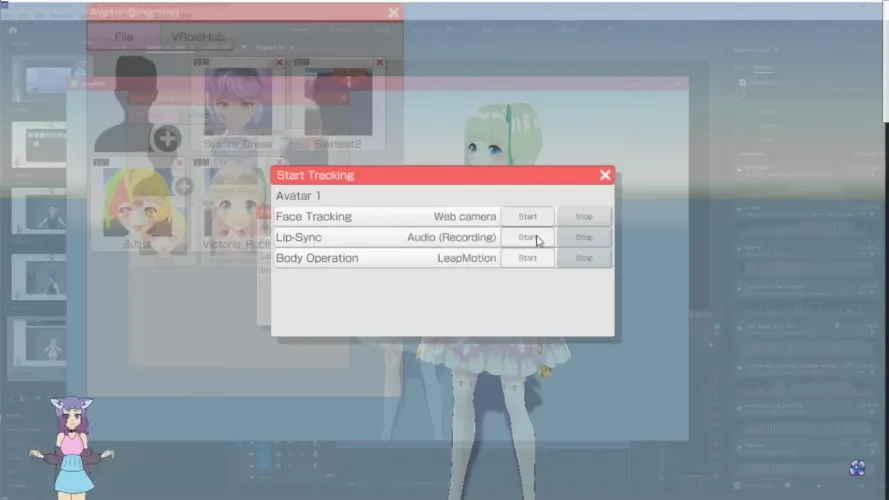Open the VRoidHub tab

[197, 37]
